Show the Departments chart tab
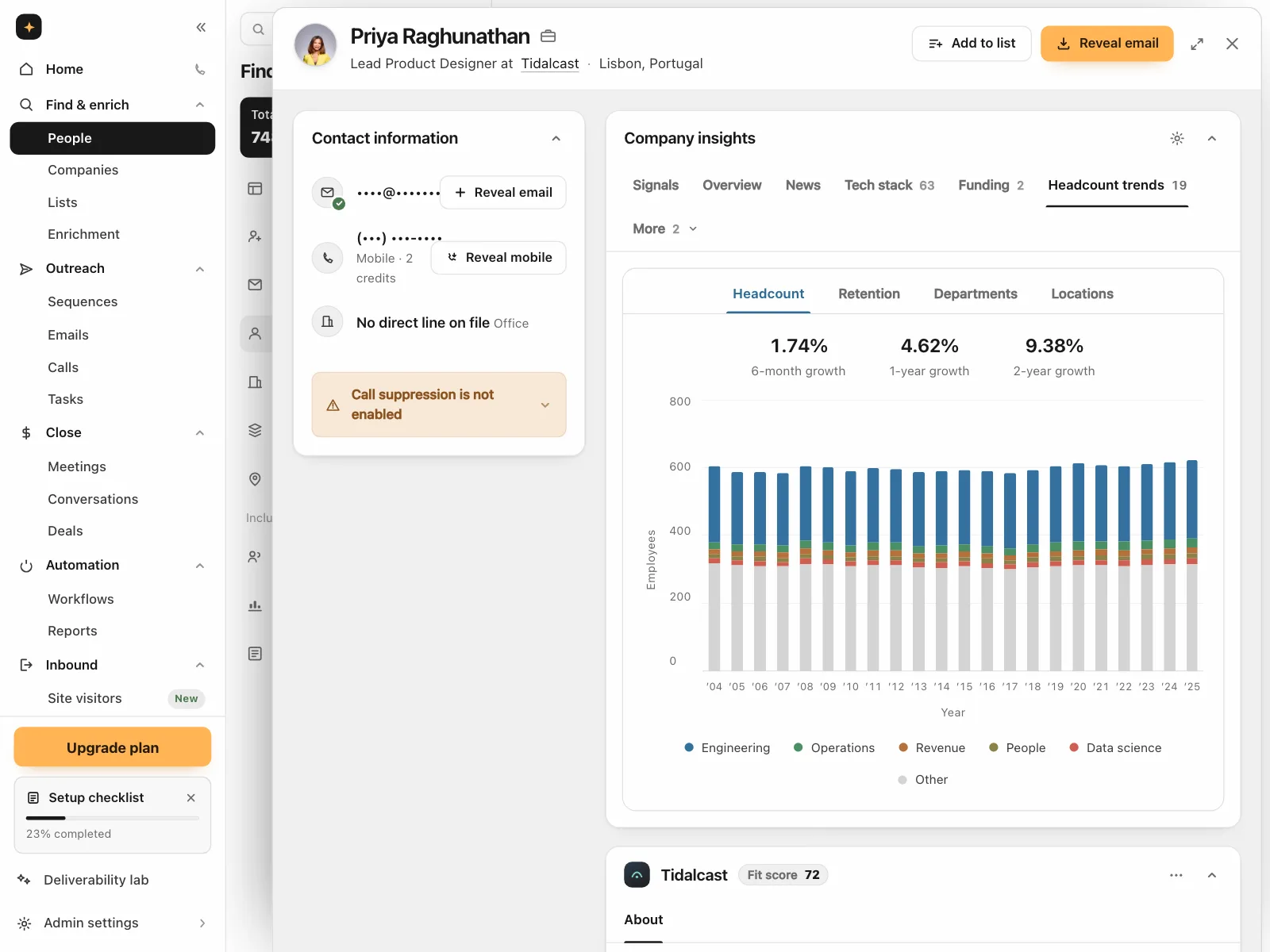The height and width of the screenshot is (952, 1270). [976, 294]
